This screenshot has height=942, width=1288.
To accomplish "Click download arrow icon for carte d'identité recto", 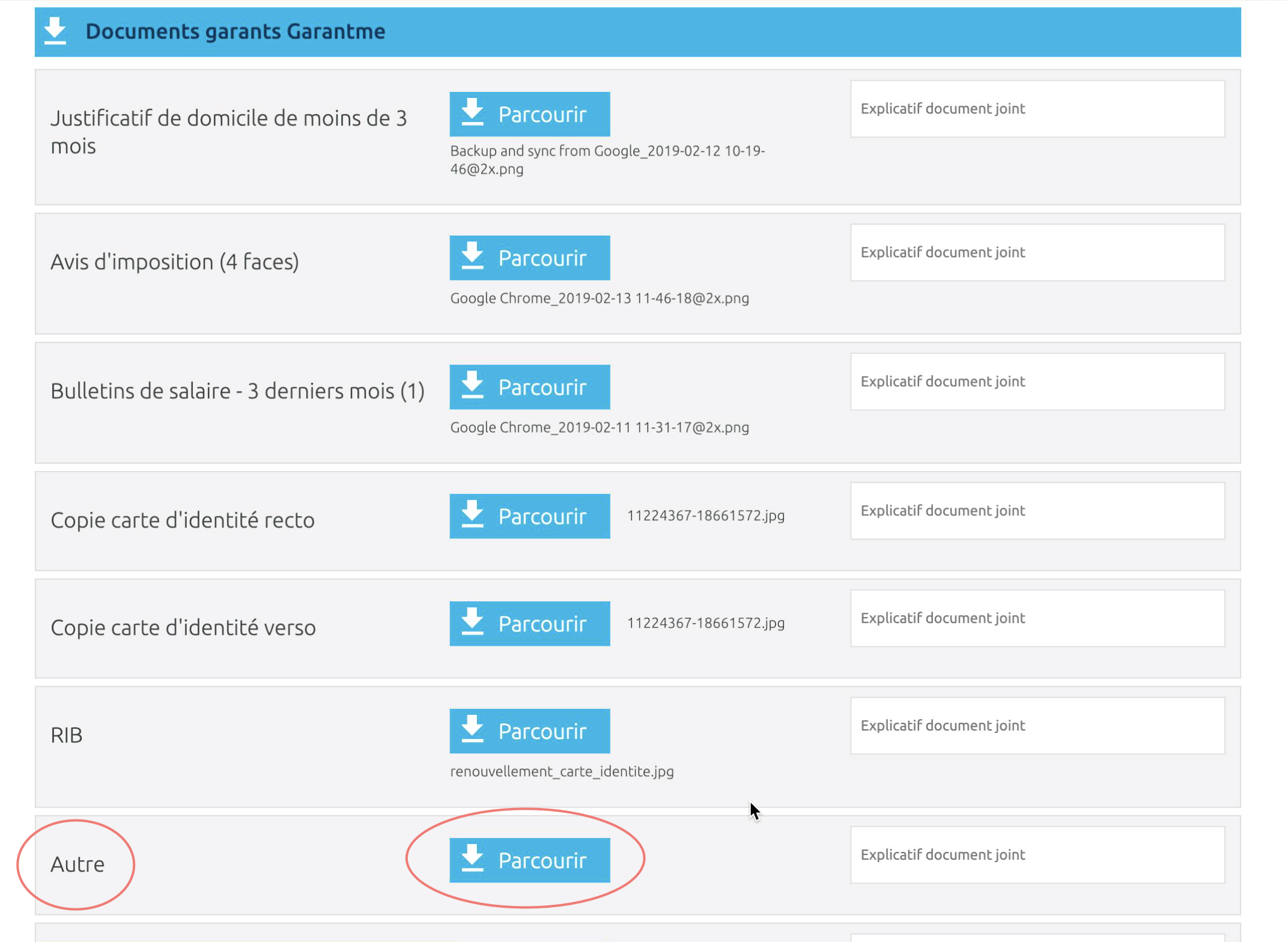I will pos(472,514).
